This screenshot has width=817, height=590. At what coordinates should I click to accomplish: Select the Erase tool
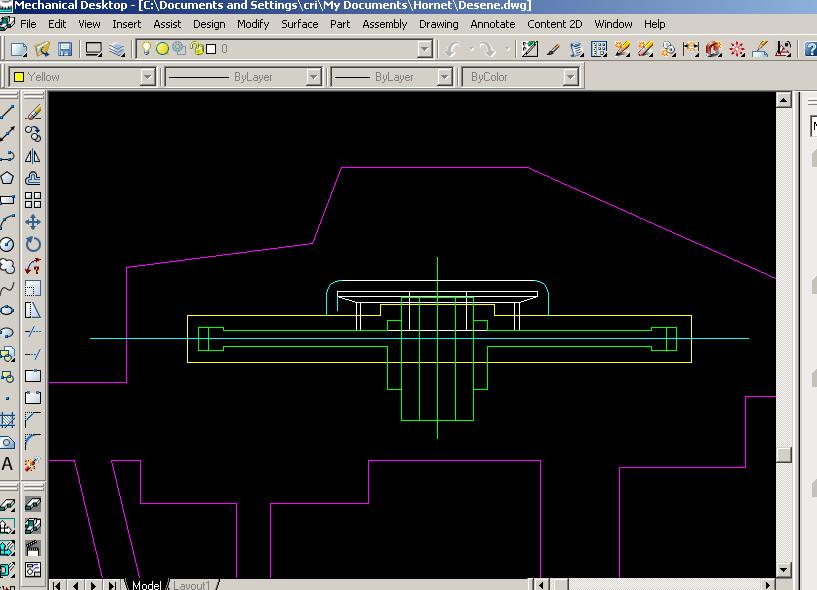(x=33, y=112)
